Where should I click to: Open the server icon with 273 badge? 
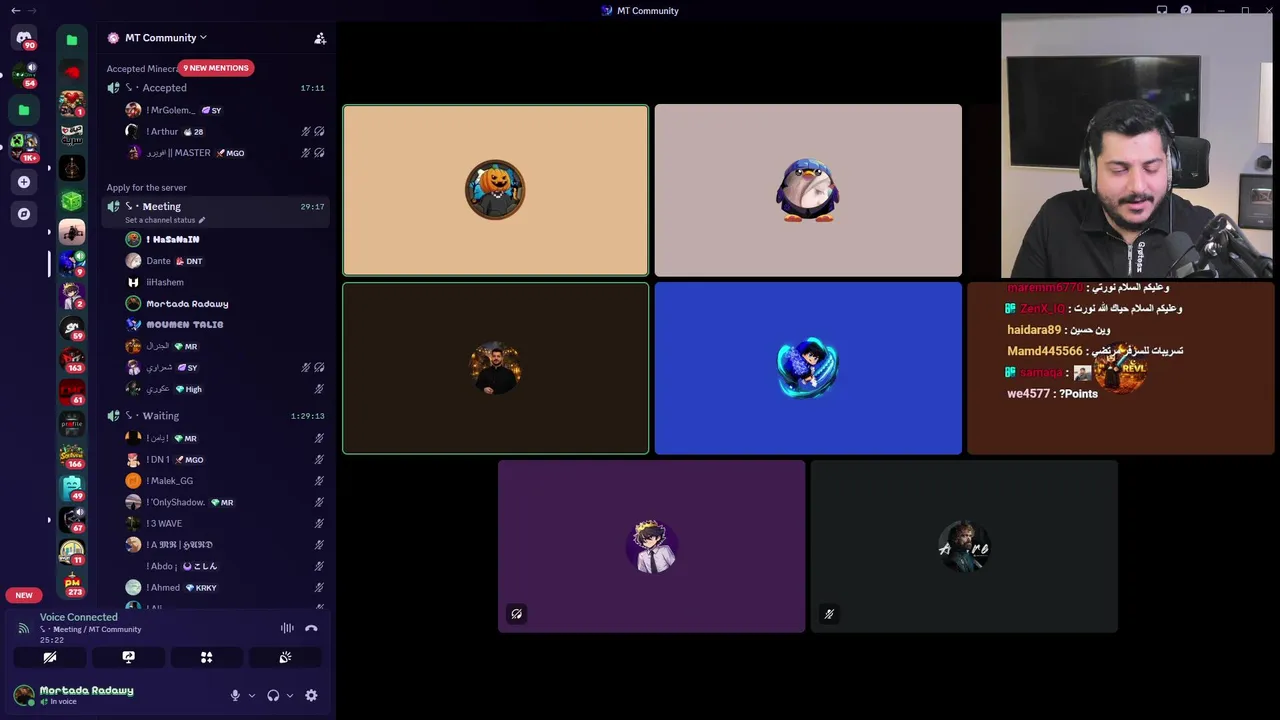point(72,584)
